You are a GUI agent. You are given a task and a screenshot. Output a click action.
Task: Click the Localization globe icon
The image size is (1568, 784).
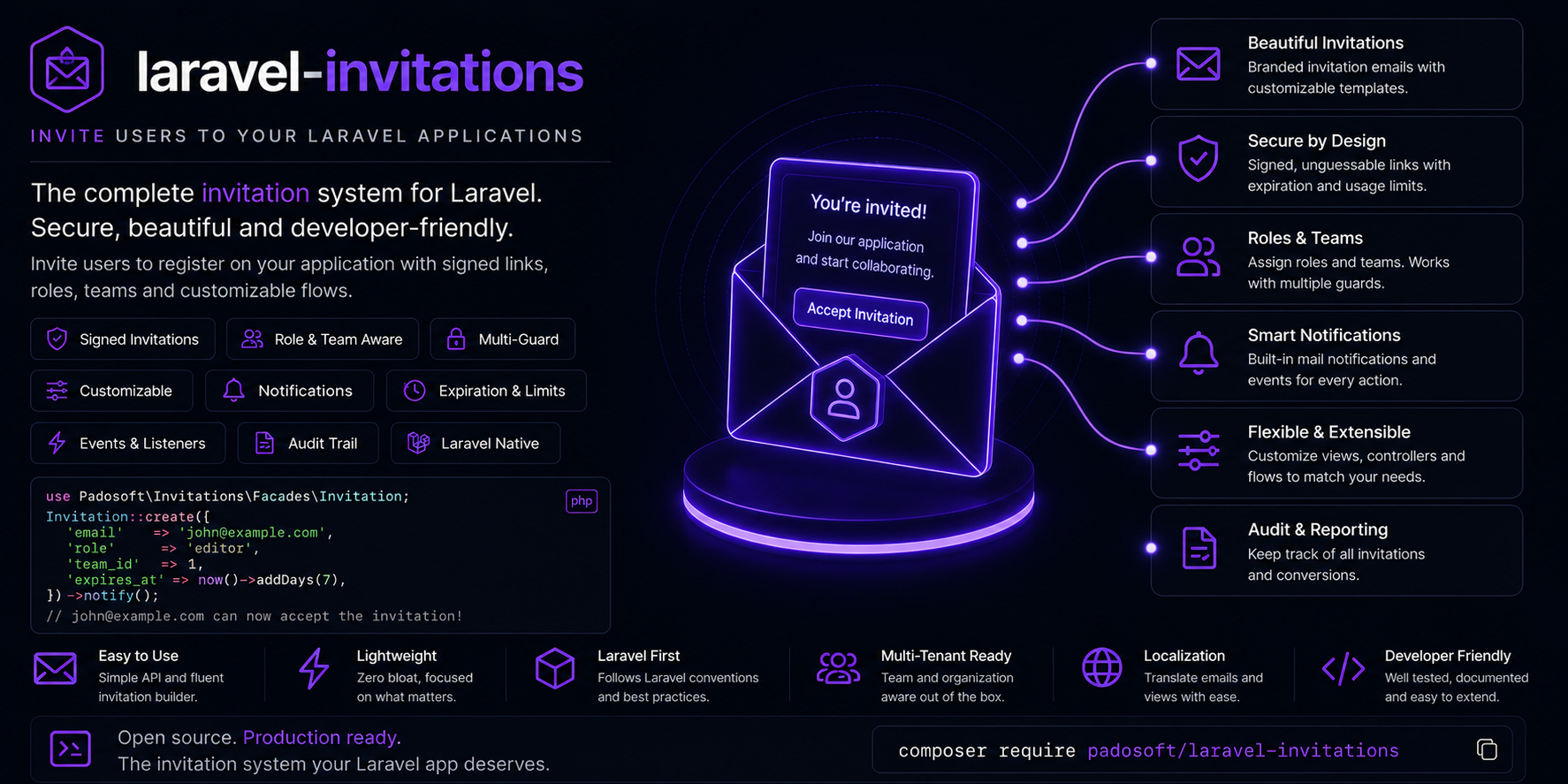[x=1102, y=667]
